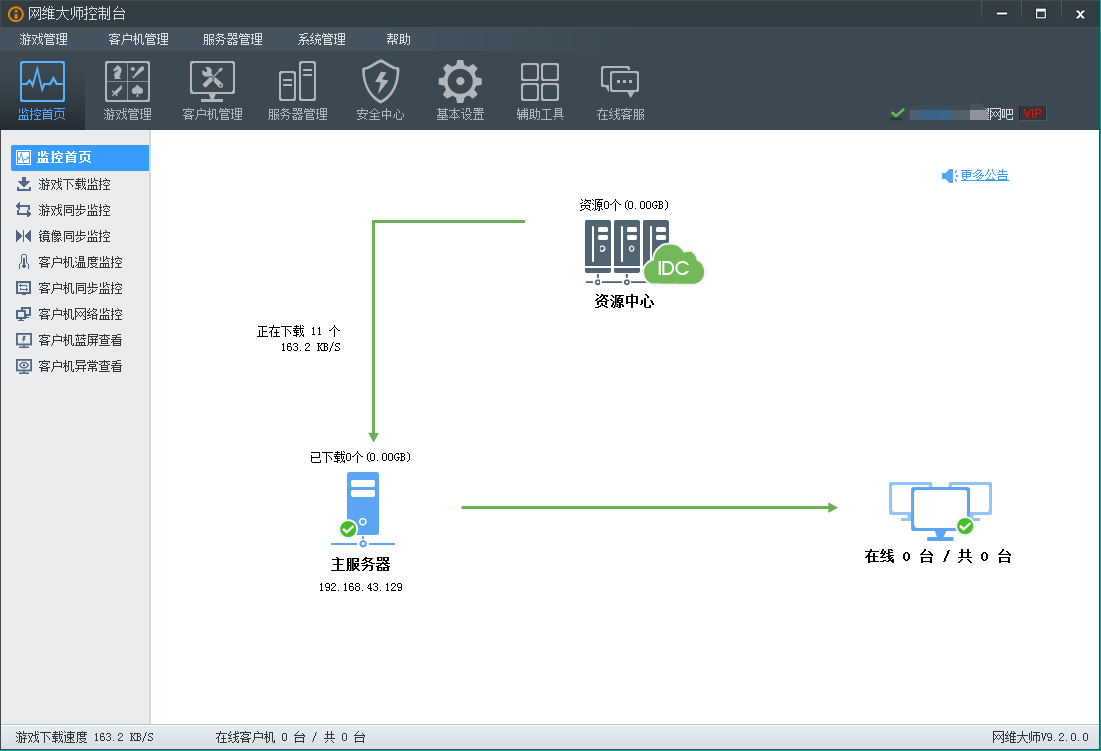Close the 网维大师控制台 window
The image size is (1101, 751).
point(1080,13)
